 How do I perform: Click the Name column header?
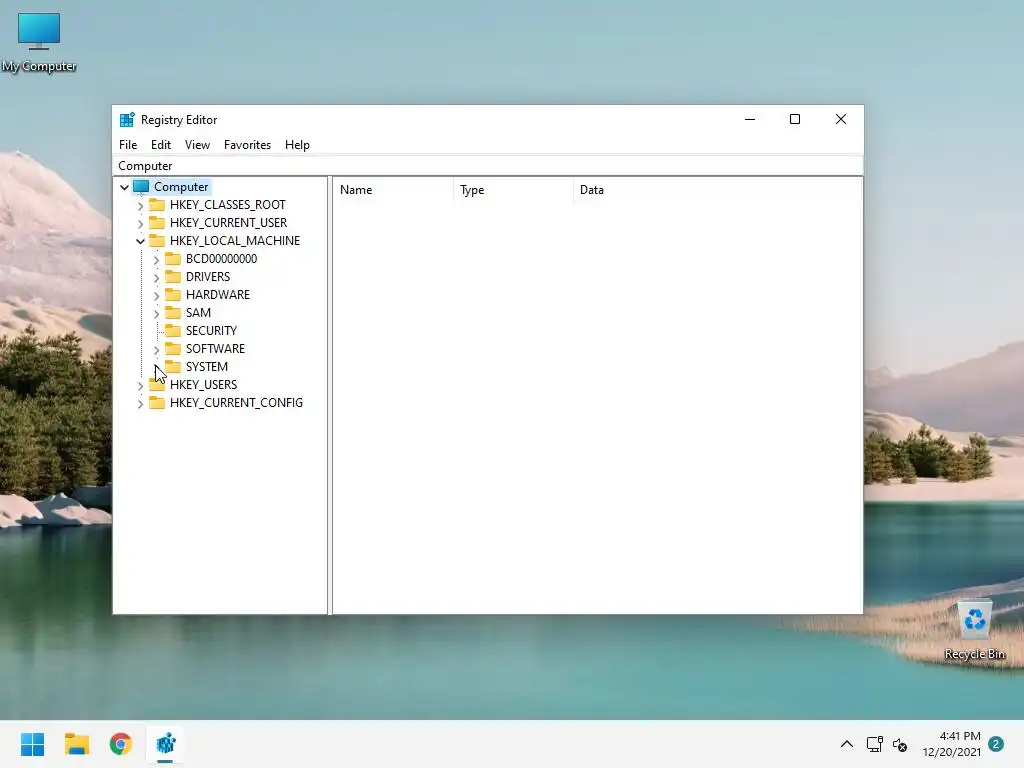click(393, 190)
